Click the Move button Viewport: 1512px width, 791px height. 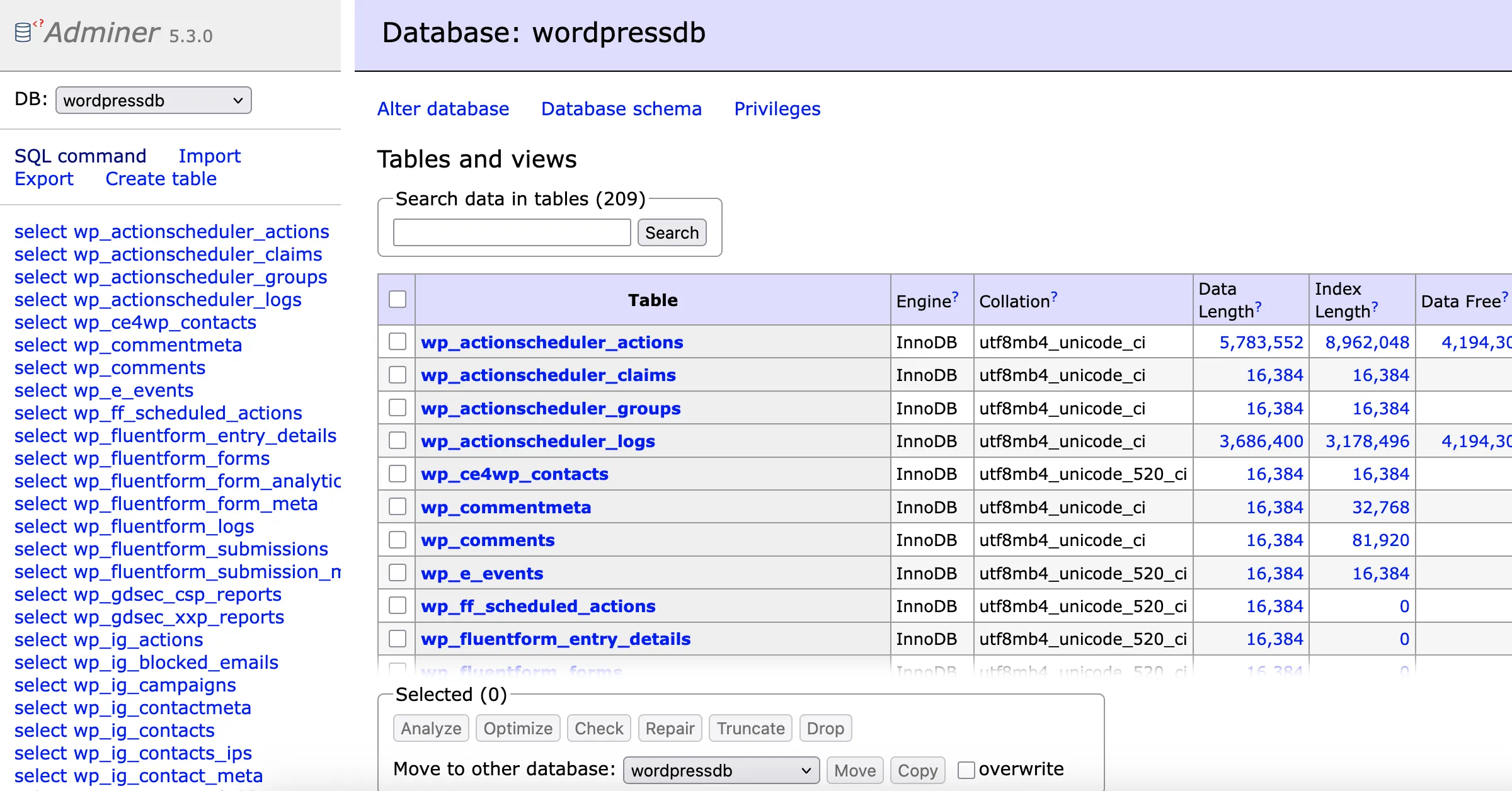855,770
